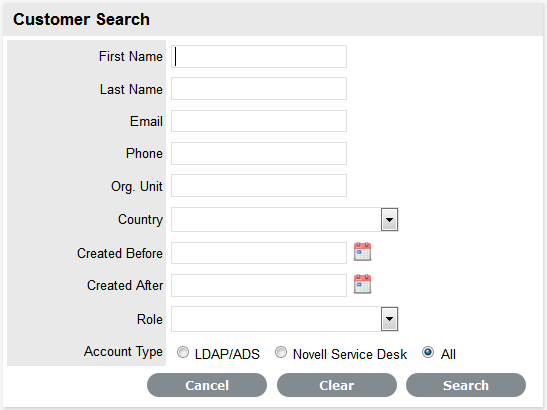Open the Created Before calendar picker
The width and height of the screenshot is (547, 410).
point(362,252)
